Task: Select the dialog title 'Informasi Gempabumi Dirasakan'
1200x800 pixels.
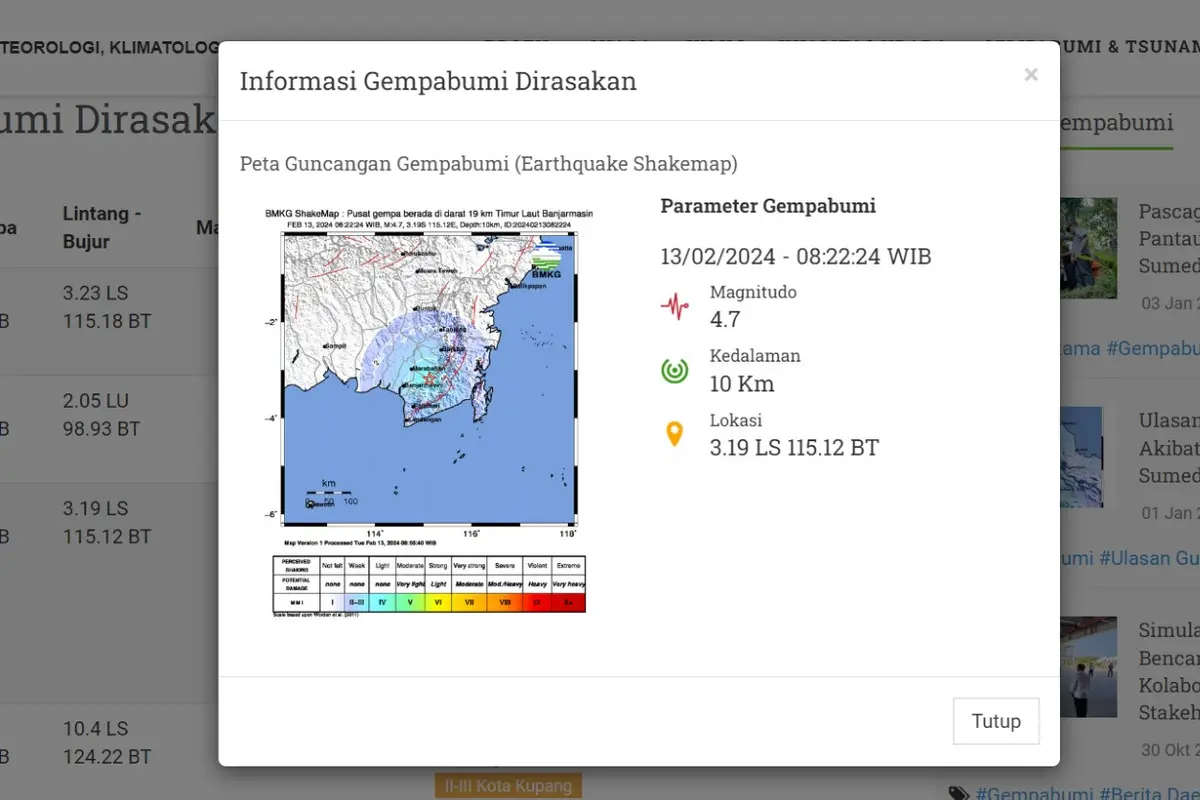Action: [x=438, y=81]
